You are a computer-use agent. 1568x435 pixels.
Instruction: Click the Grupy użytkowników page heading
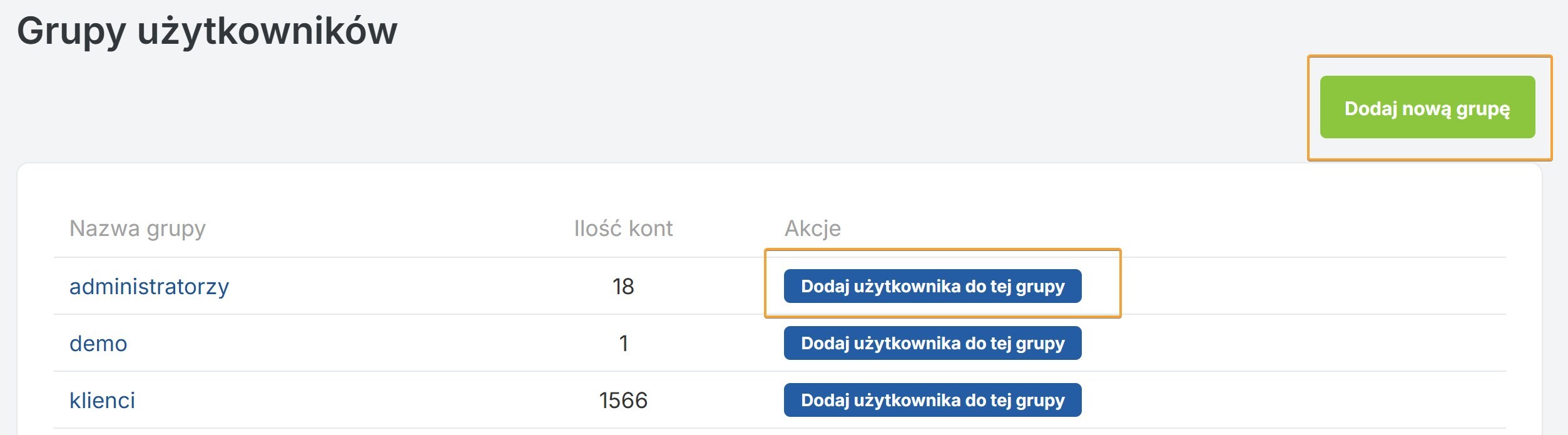(x=207, y=31)
